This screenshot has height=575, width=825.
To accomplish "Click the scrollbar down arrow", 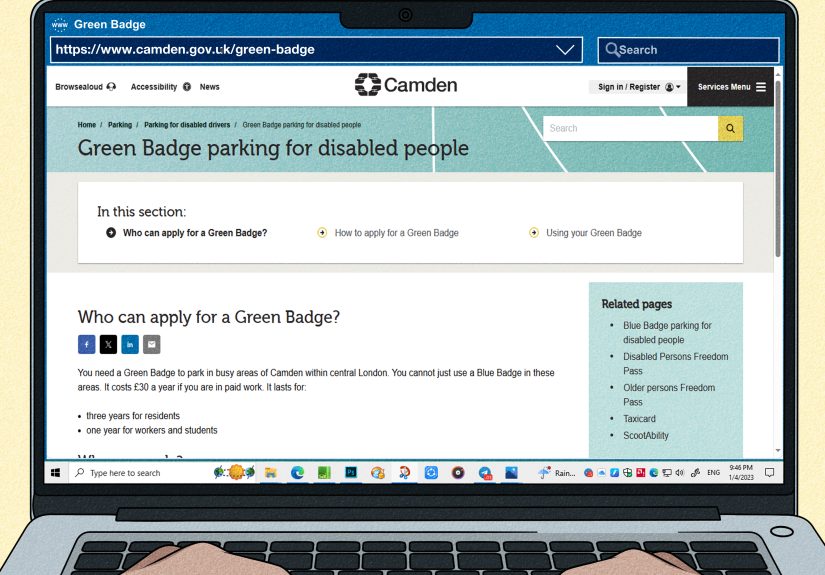I will pos(778,451).
